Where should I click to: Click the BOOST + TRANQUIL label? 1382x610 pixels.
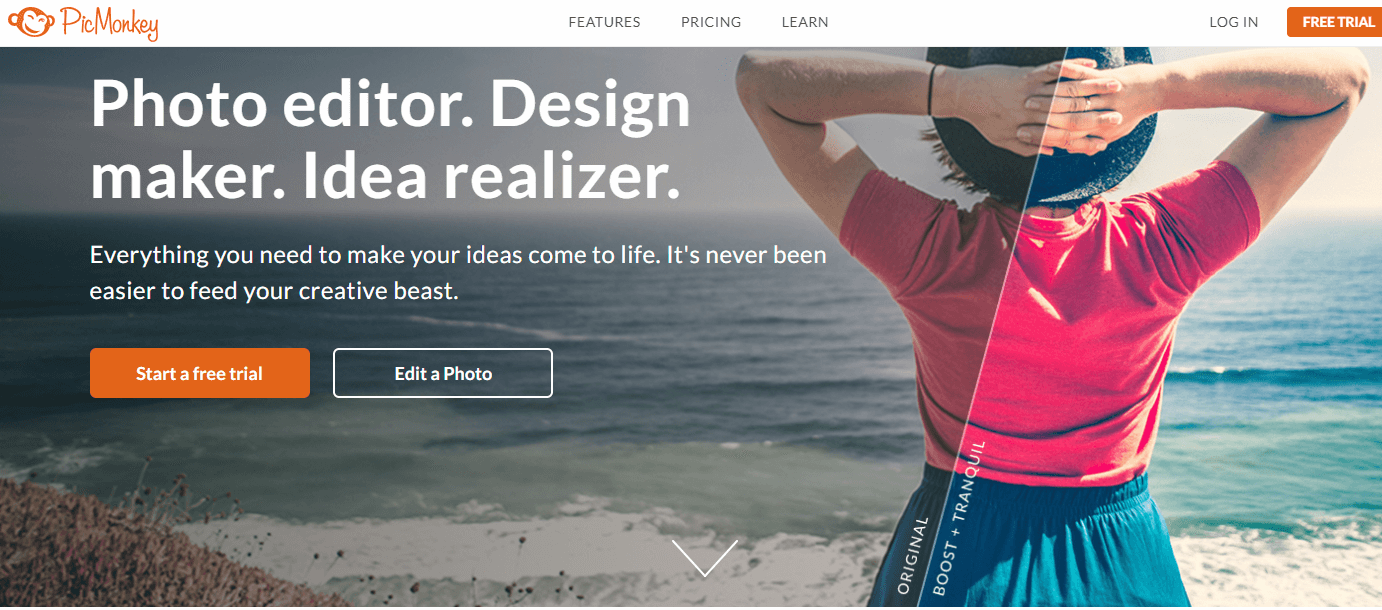pos(958,518)
